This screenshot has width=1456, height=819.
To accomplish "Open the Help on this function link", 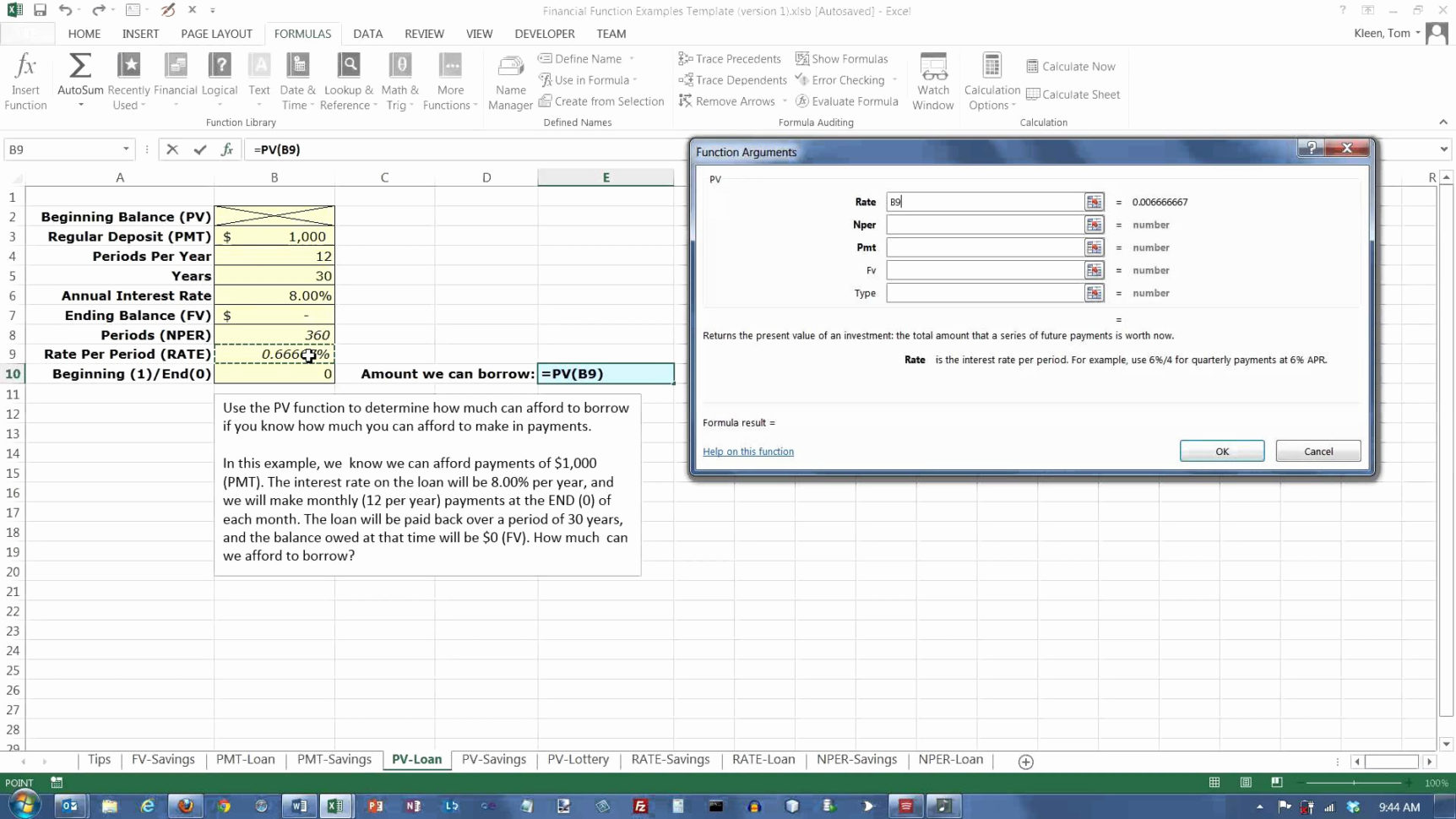I will (747, 452).
